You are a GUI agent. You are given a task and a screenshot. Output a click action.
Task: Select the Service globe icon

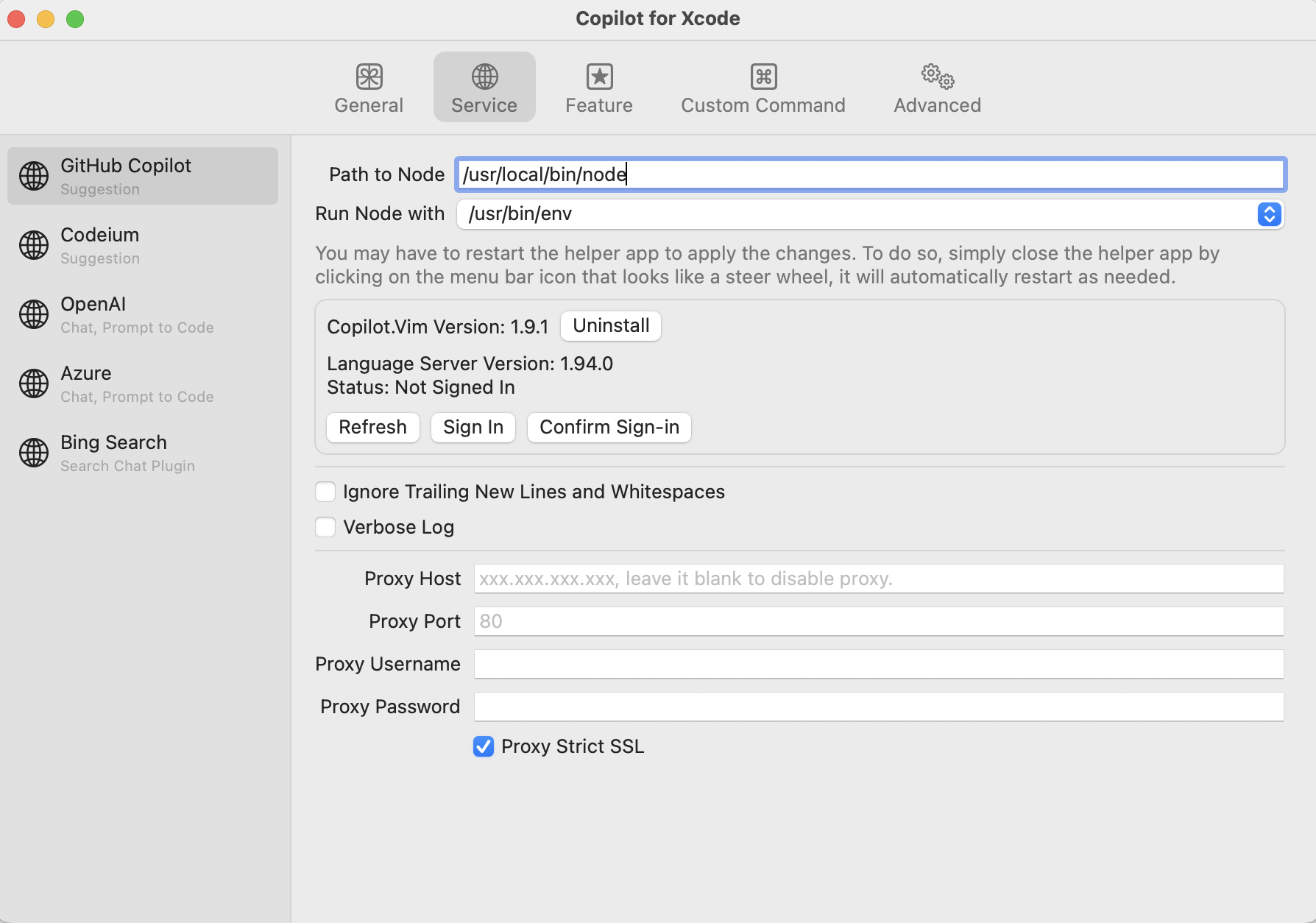pyautogui.click(x=484, y=77)
